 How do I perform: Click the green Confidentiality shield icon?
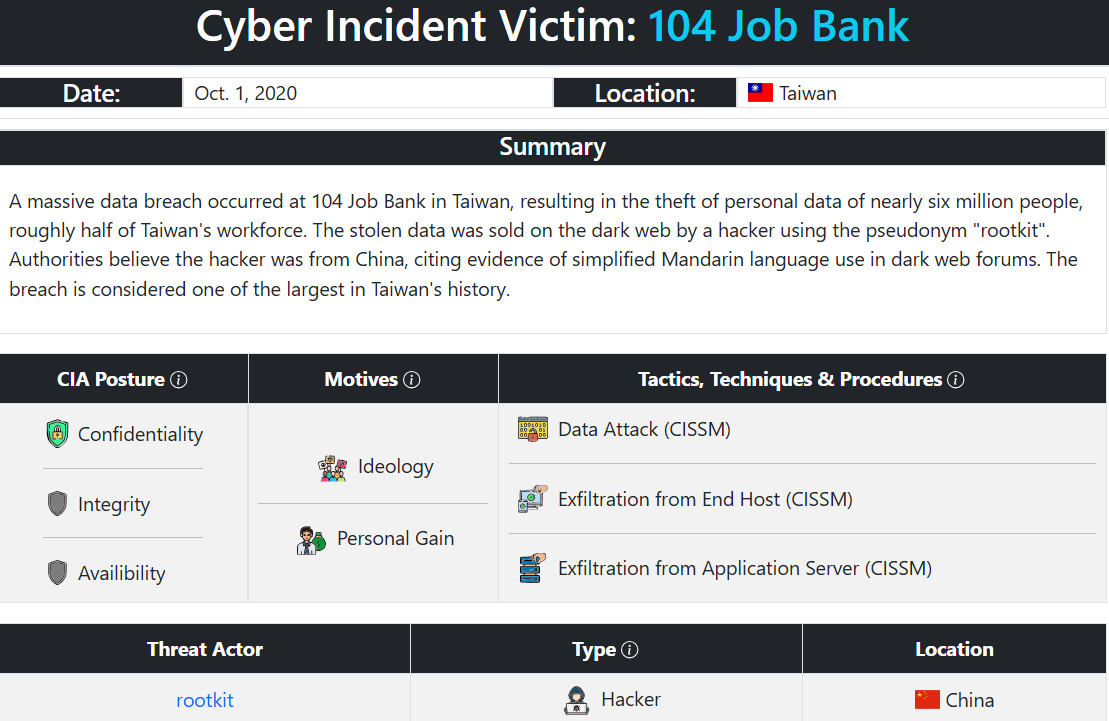pyautogui.click(x=57, y=434)
